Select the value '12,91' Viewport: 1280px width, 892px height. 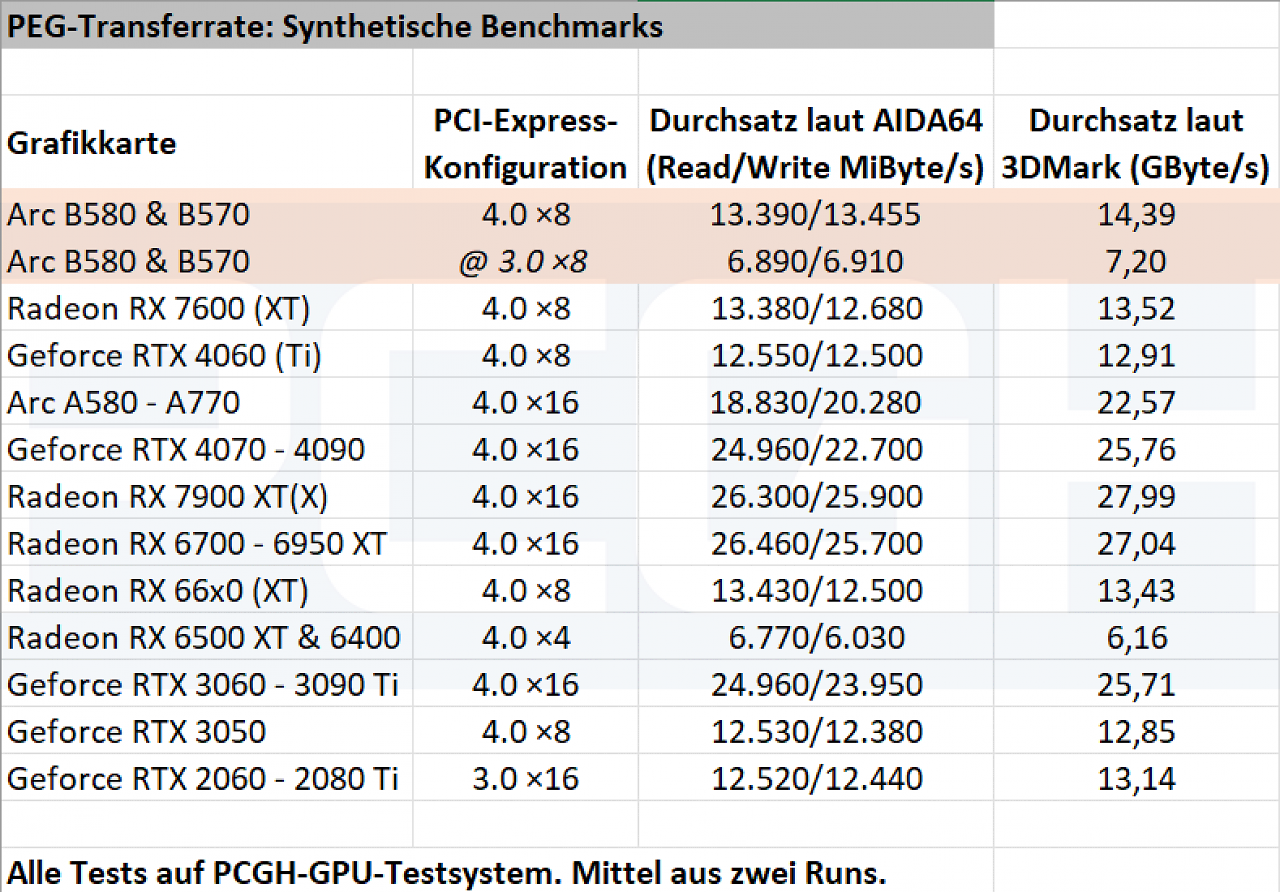tap(1136, 354)
